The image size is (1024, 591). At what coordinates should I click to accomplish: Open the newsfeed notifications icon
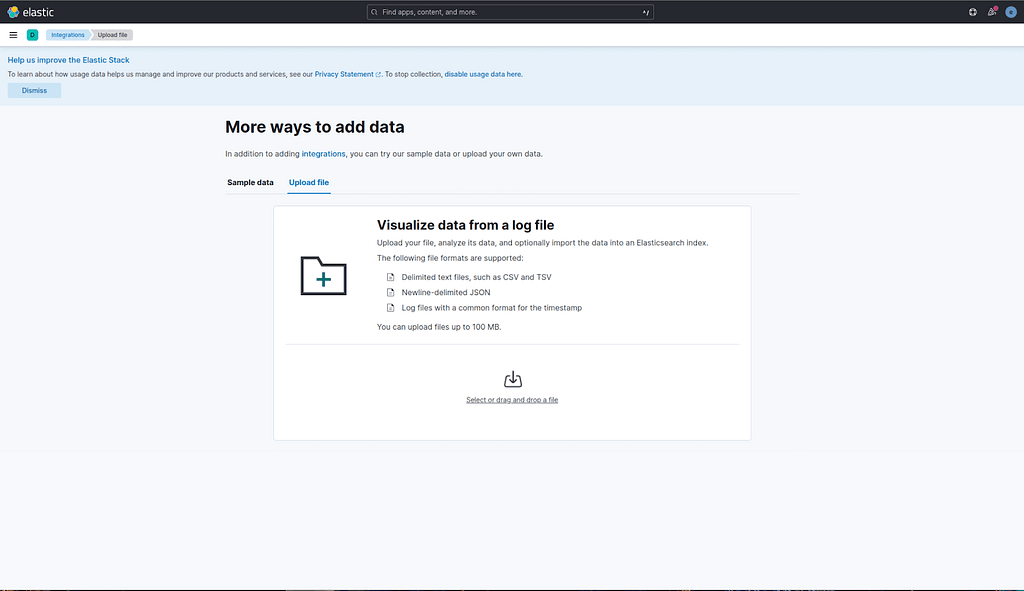pos(992,12)
